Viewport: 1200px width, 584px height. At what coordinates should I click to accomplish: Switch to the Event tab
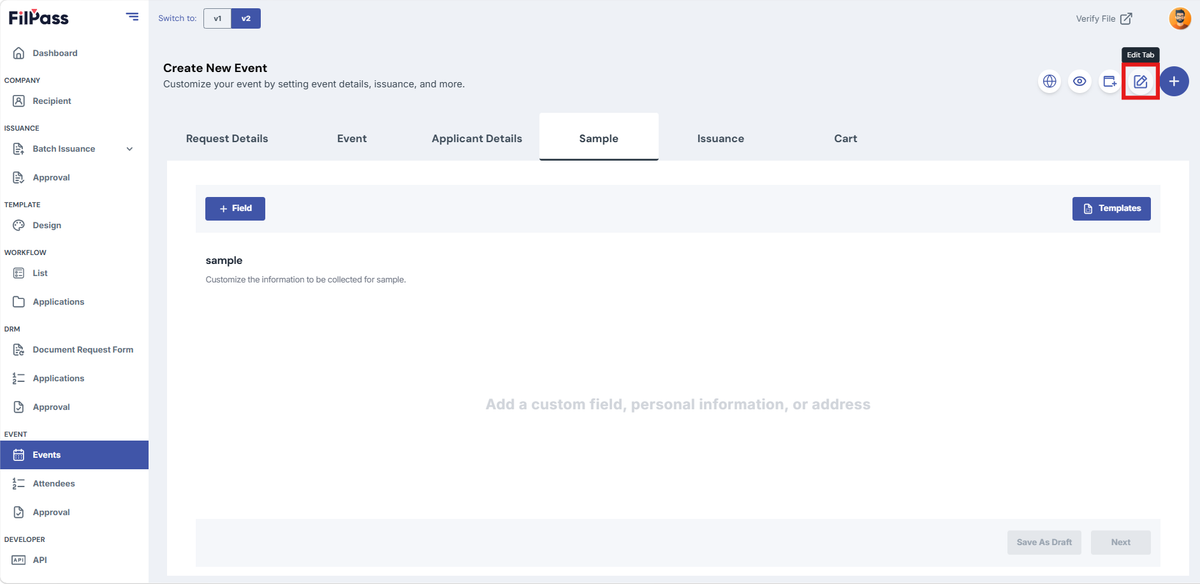[x=352, y=138]
